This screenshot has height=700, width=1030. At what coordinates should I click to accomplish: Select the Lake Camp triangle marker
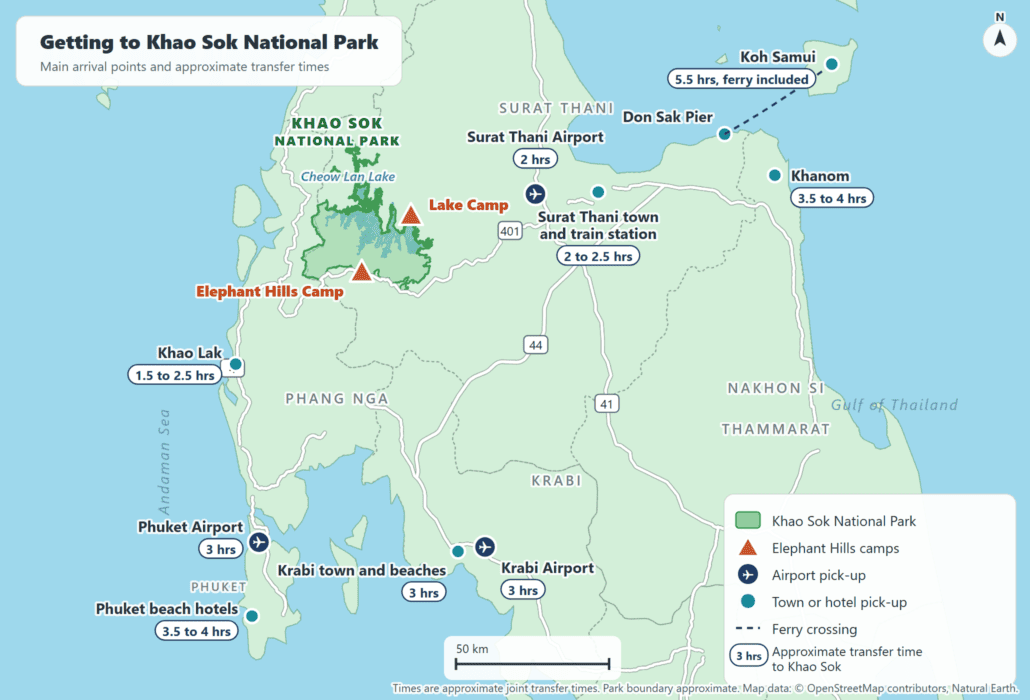[411, 215]
